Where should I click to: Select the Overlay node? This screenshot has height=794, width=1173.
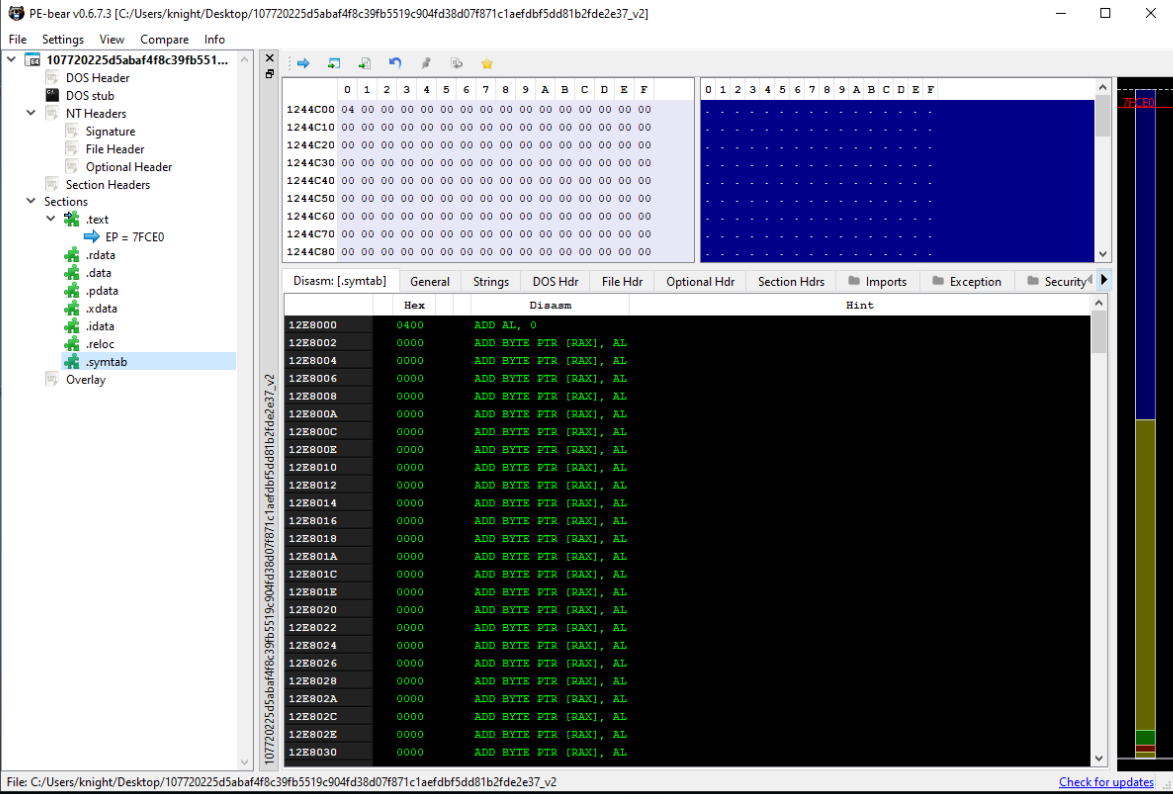85,379
